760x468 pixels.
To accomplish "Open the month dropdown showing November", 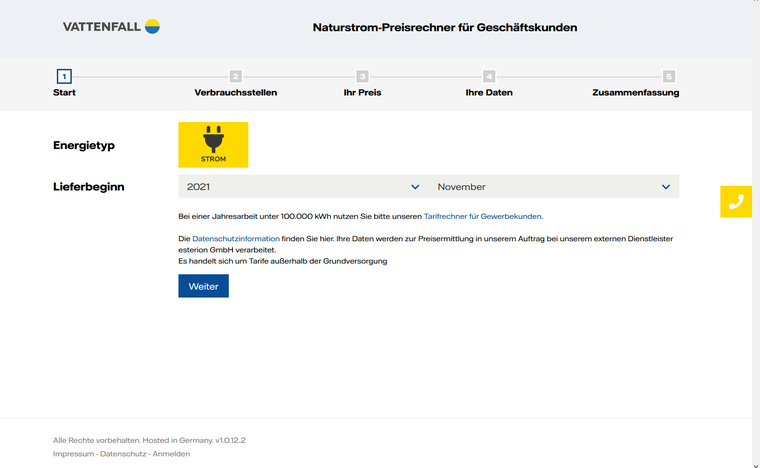I will (x=554, y=187).
